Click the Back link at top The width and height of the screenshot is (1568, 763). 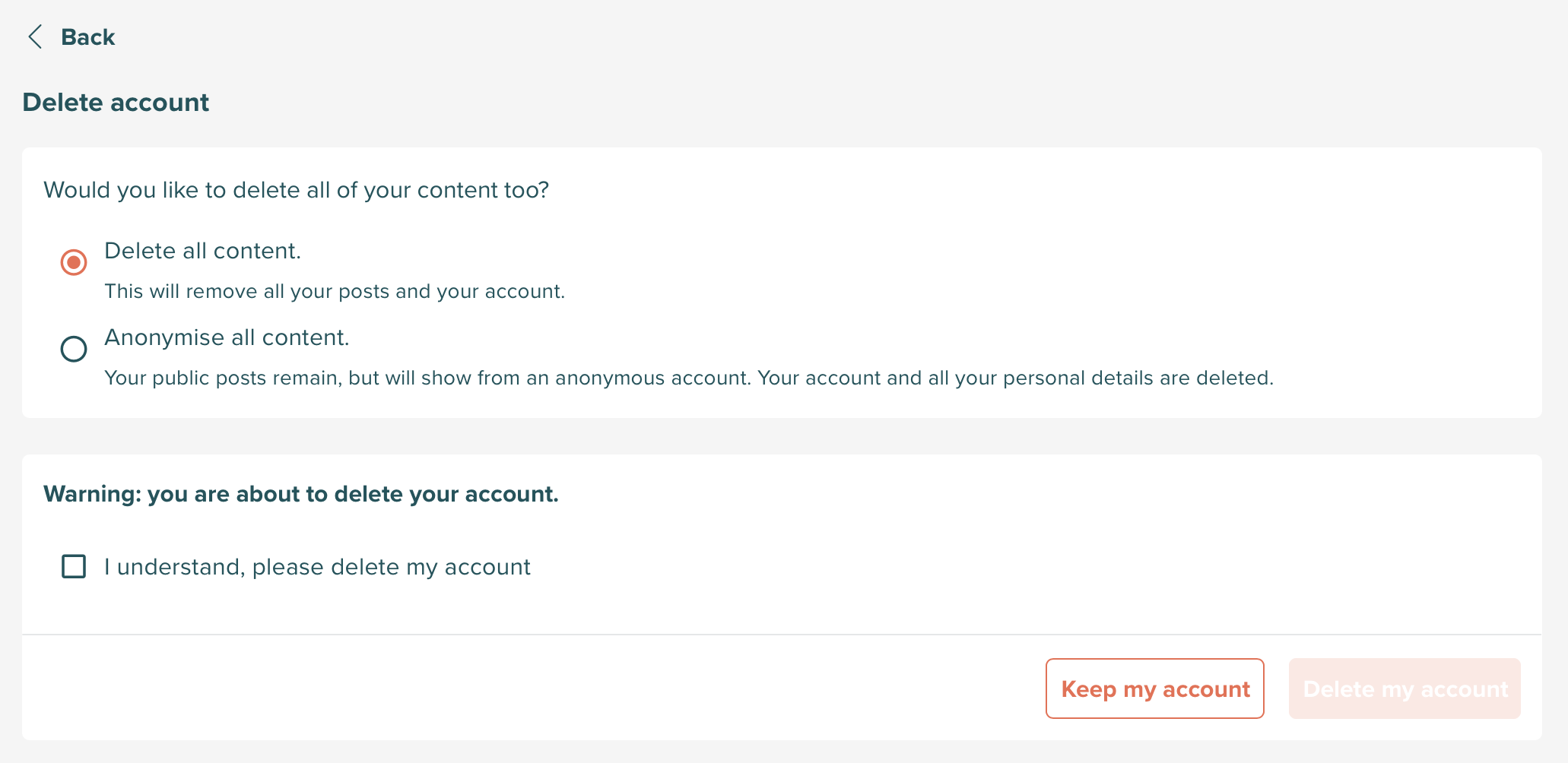[x=87, y=36]
